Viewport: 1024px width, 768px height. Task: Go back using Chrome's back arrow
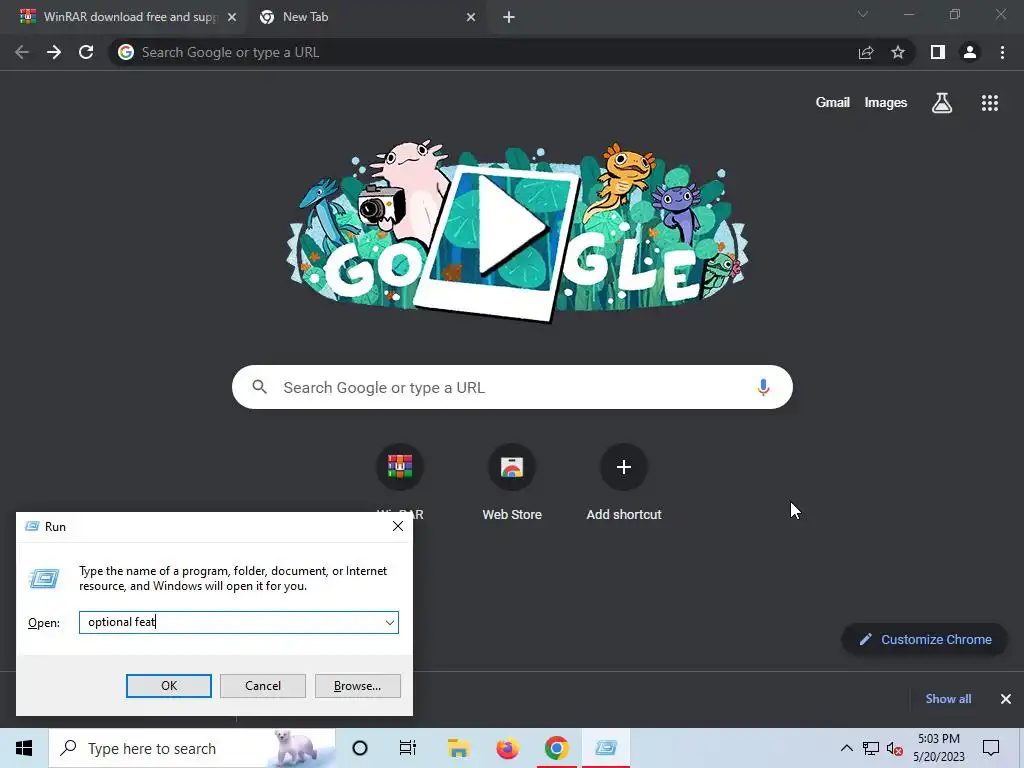click(22, 52)
